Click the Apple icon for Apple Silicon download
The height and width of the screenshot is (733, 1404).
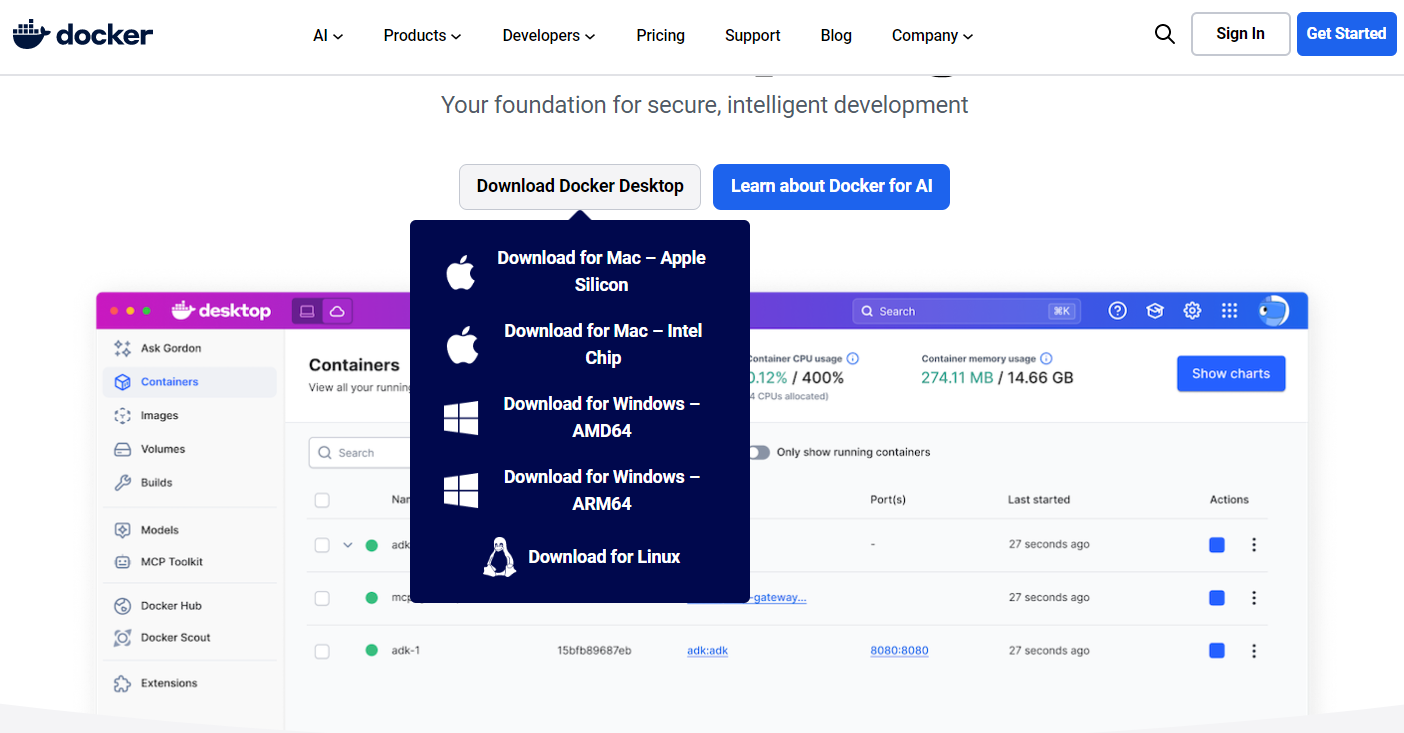click(x=460, y=272)
